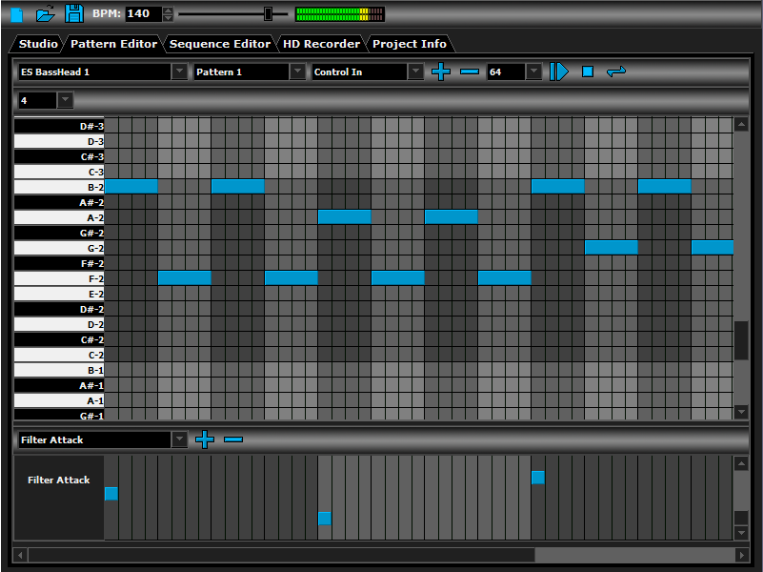Viewport: 763px width, 572px height.
Task: Remove the Filter Attack controller lane
Action: [x=233, y=440]
